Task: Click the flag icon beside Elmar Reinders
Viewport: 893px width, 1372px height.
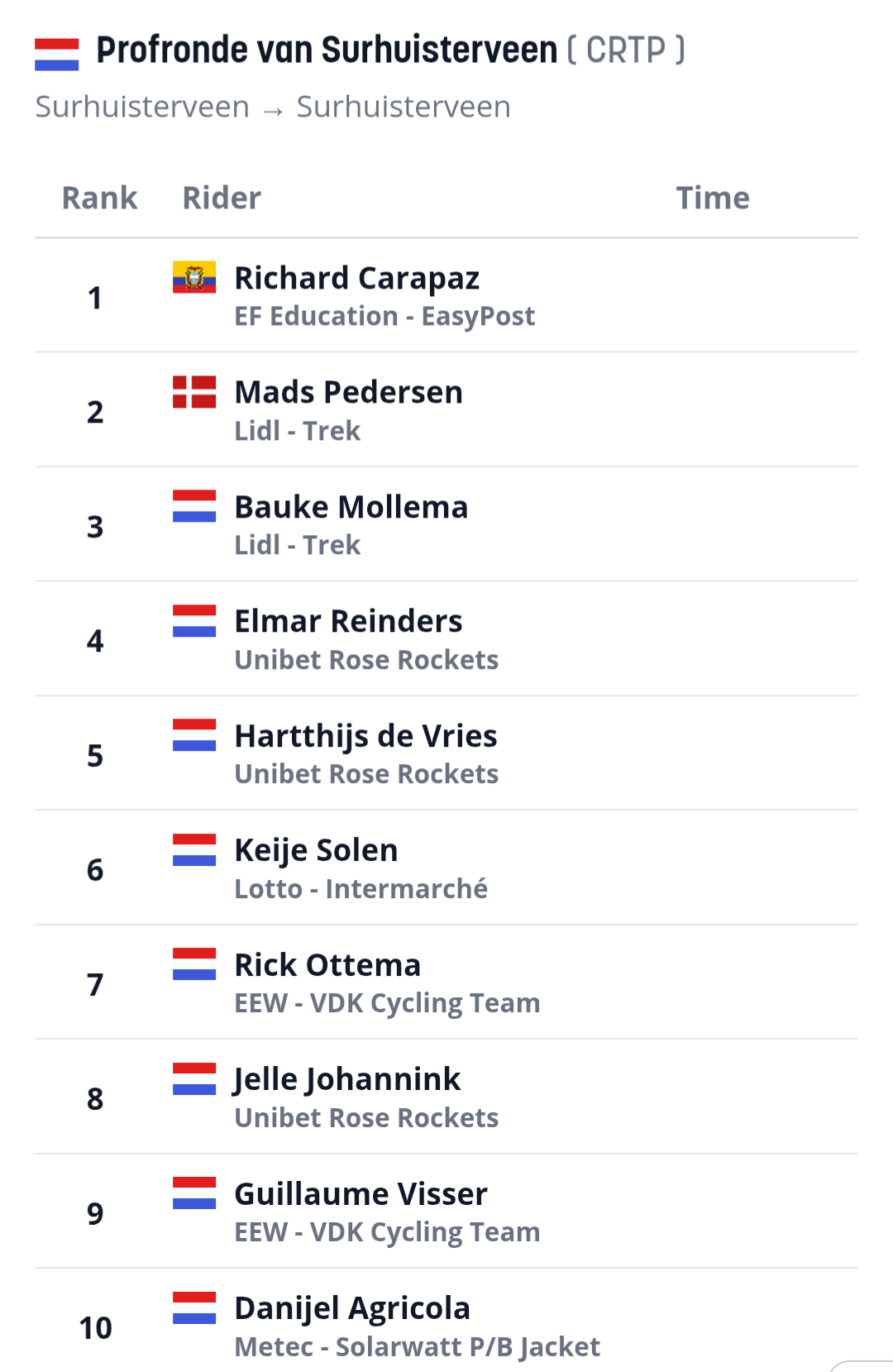Action: tap(194, 621)
